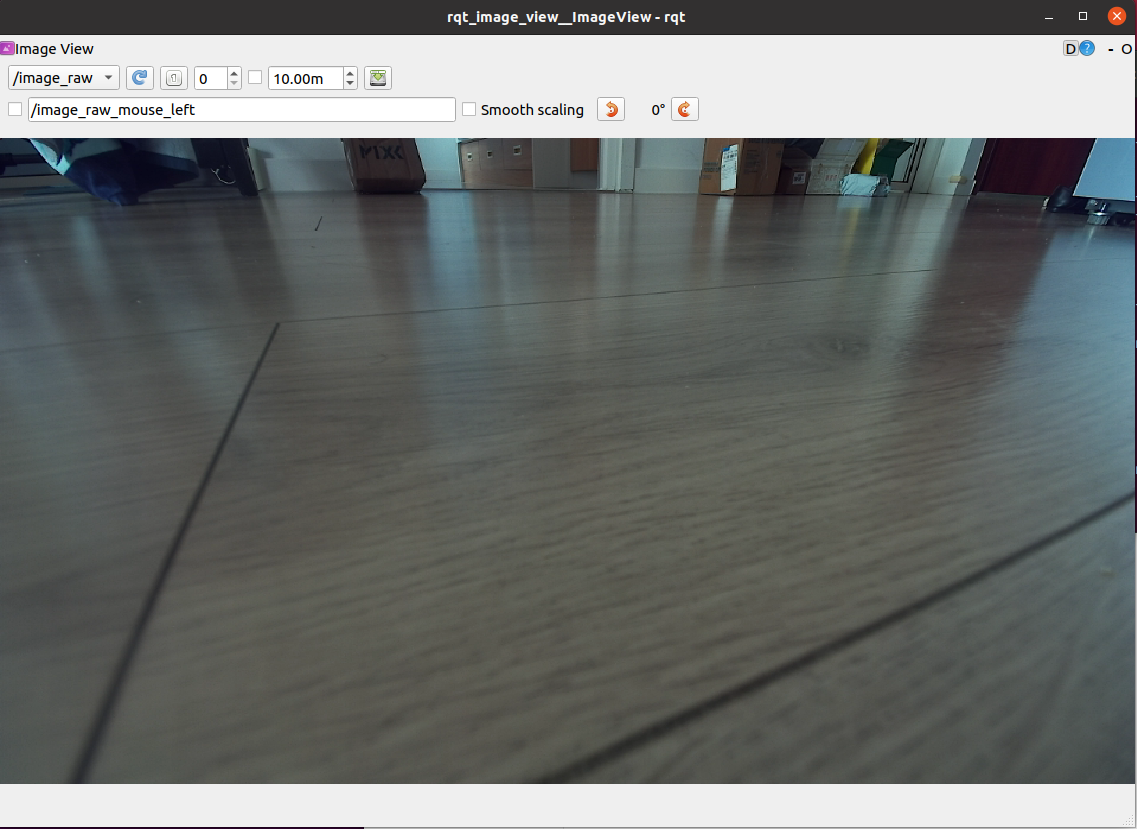
Task: Click the /image_raw_mouse_left topic field
Action: tap(241, 110)
